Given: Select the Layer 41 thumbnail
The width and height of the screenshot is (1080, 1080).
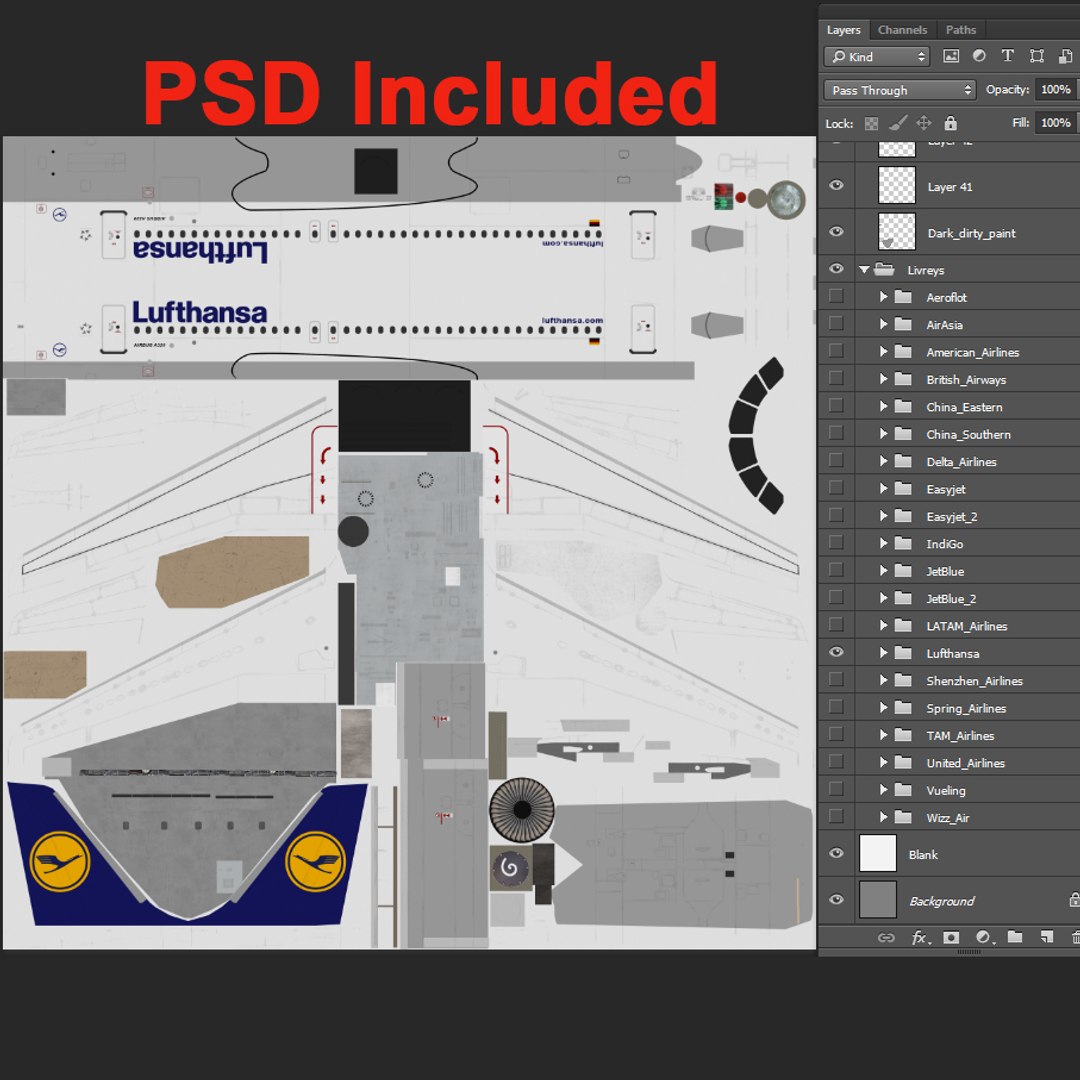Looking at the screenshot, I should (897, 185).
